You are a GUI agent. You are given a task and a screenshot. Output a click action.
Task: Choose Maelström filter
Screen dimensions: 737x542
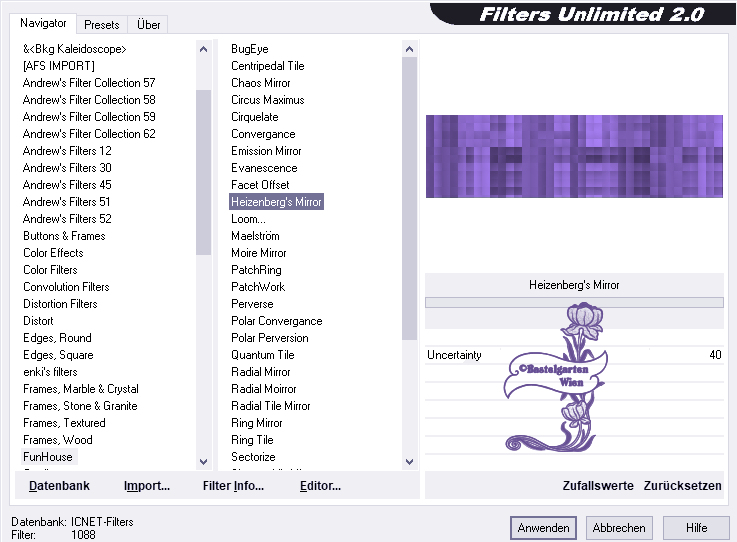click(255, 236)
